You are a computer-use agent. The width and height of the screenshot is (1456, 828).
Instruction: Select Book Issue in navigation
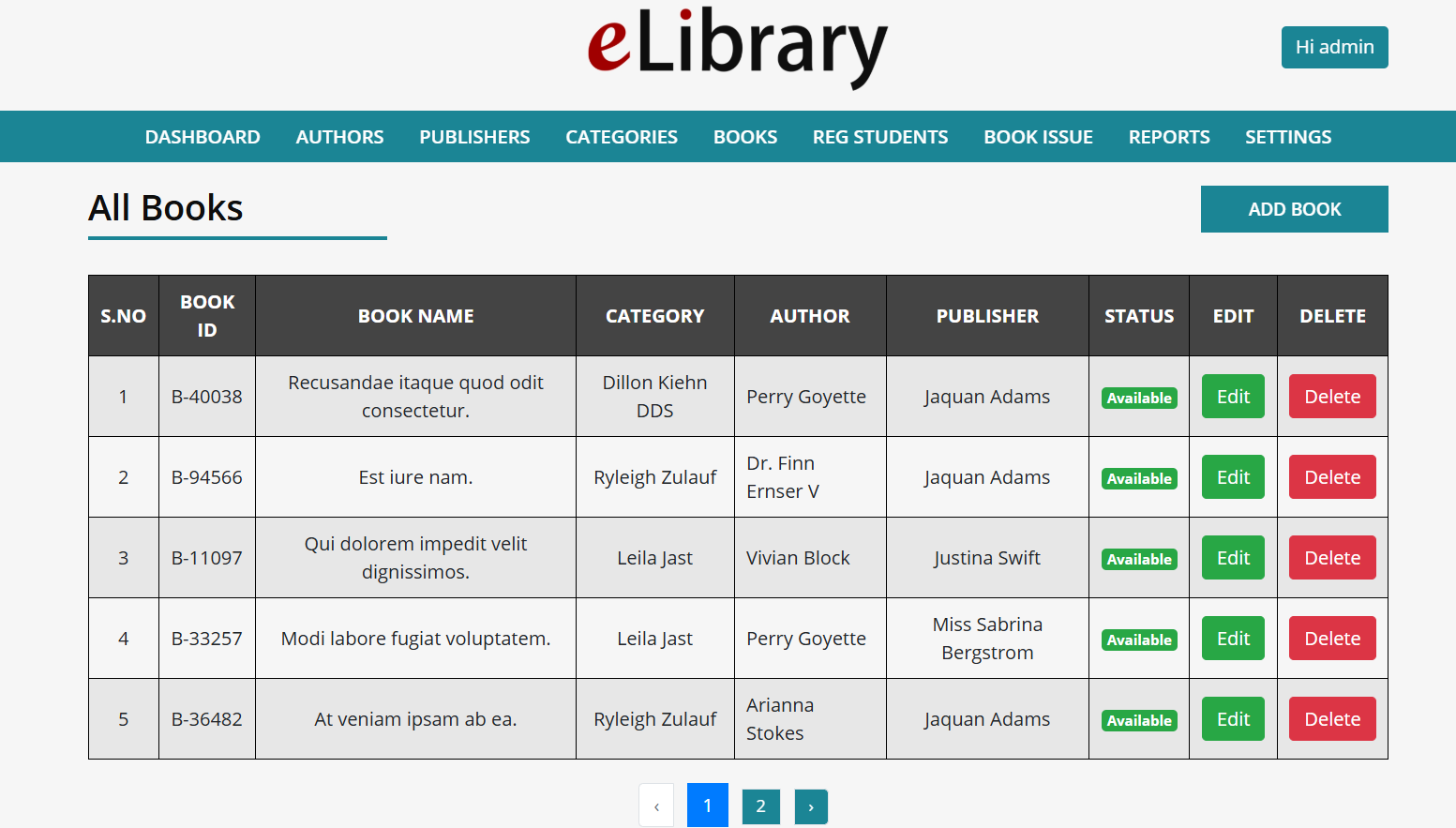(x=1038, y=137)
